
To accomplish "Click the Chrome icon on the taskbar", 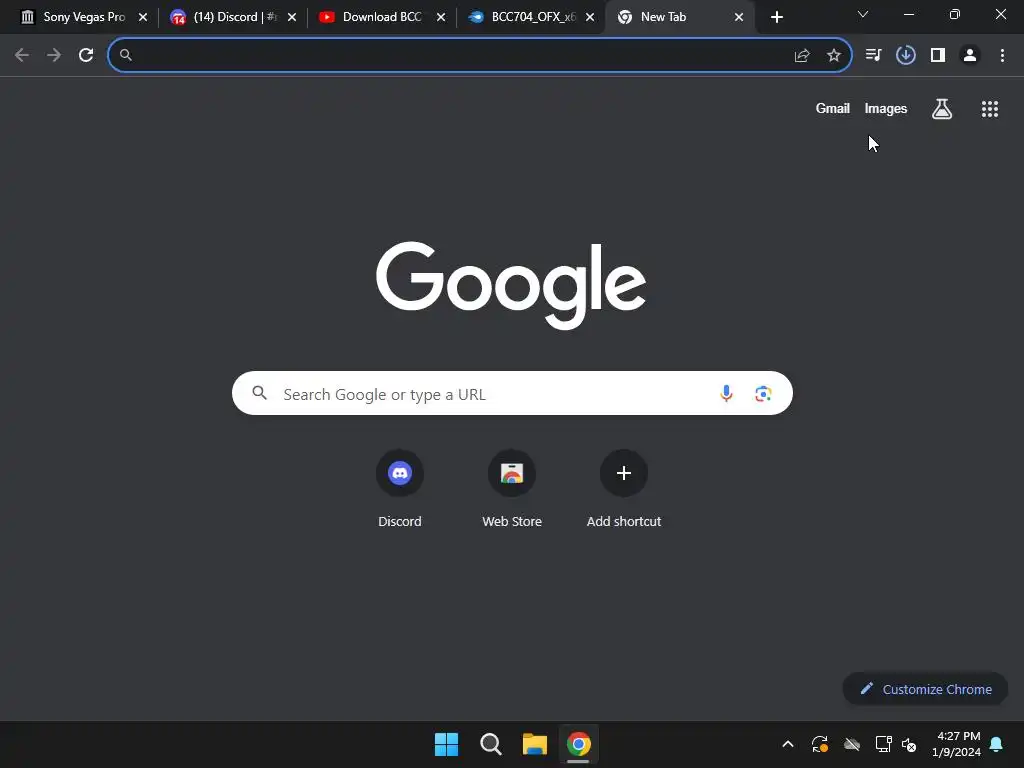I will [579, 744].
